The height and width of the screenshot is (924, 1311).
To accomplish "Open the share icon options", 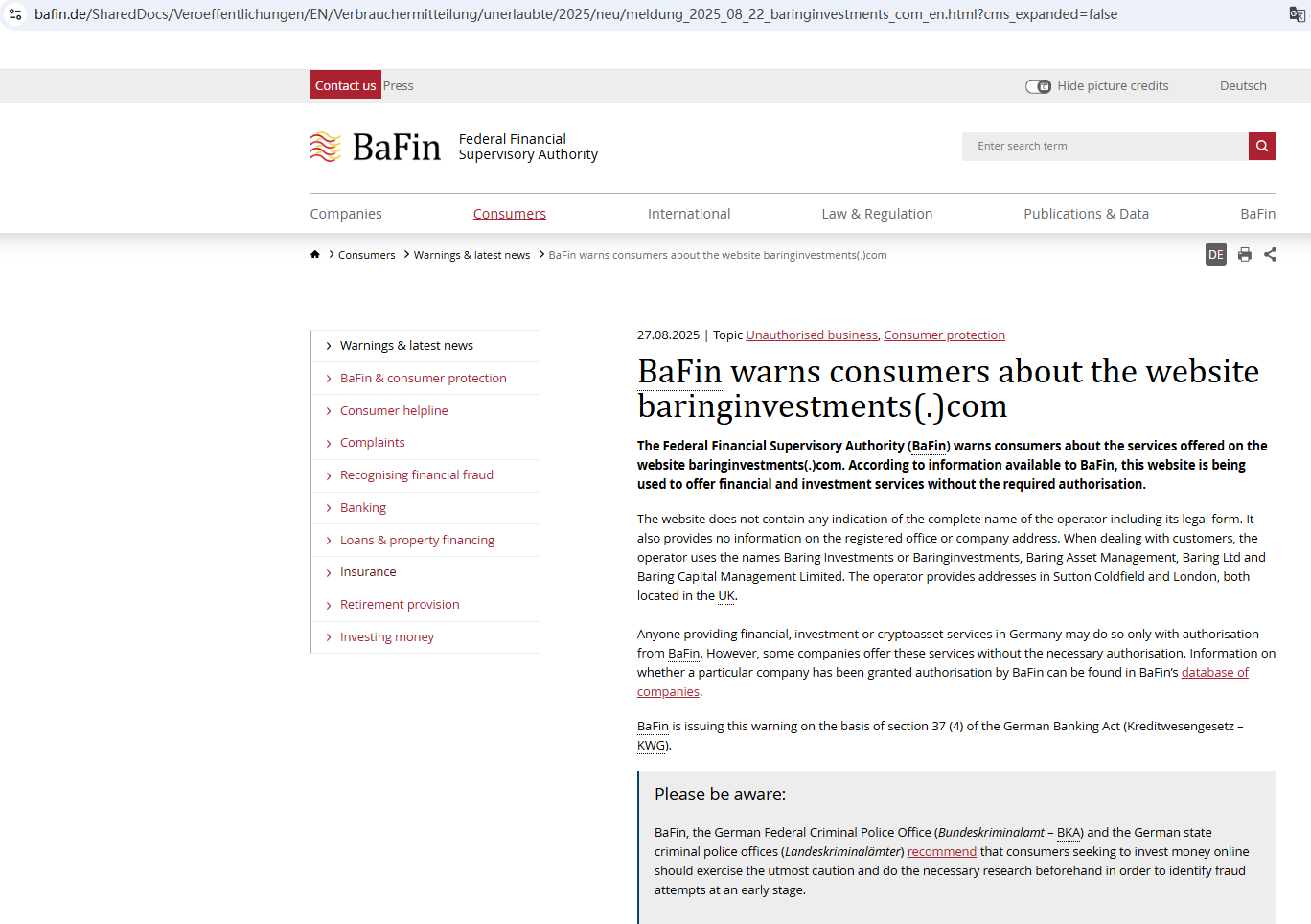I will point(1271,254).
